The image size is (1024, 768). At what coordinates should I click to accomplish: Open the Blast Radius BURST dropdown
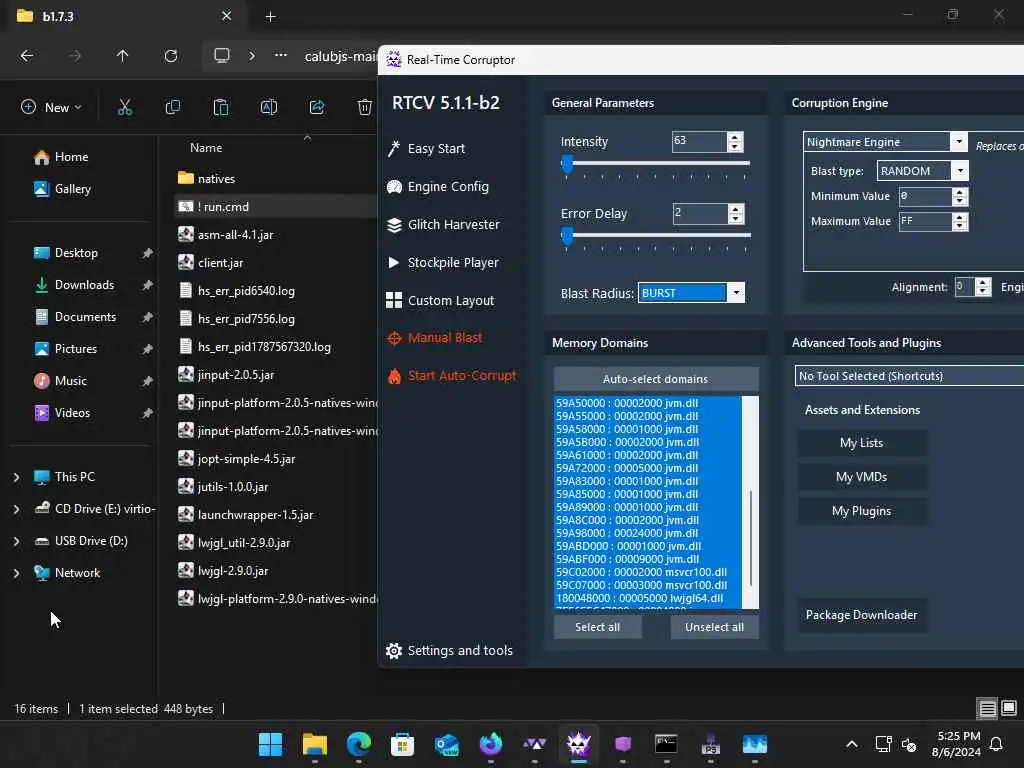(736, 293)
